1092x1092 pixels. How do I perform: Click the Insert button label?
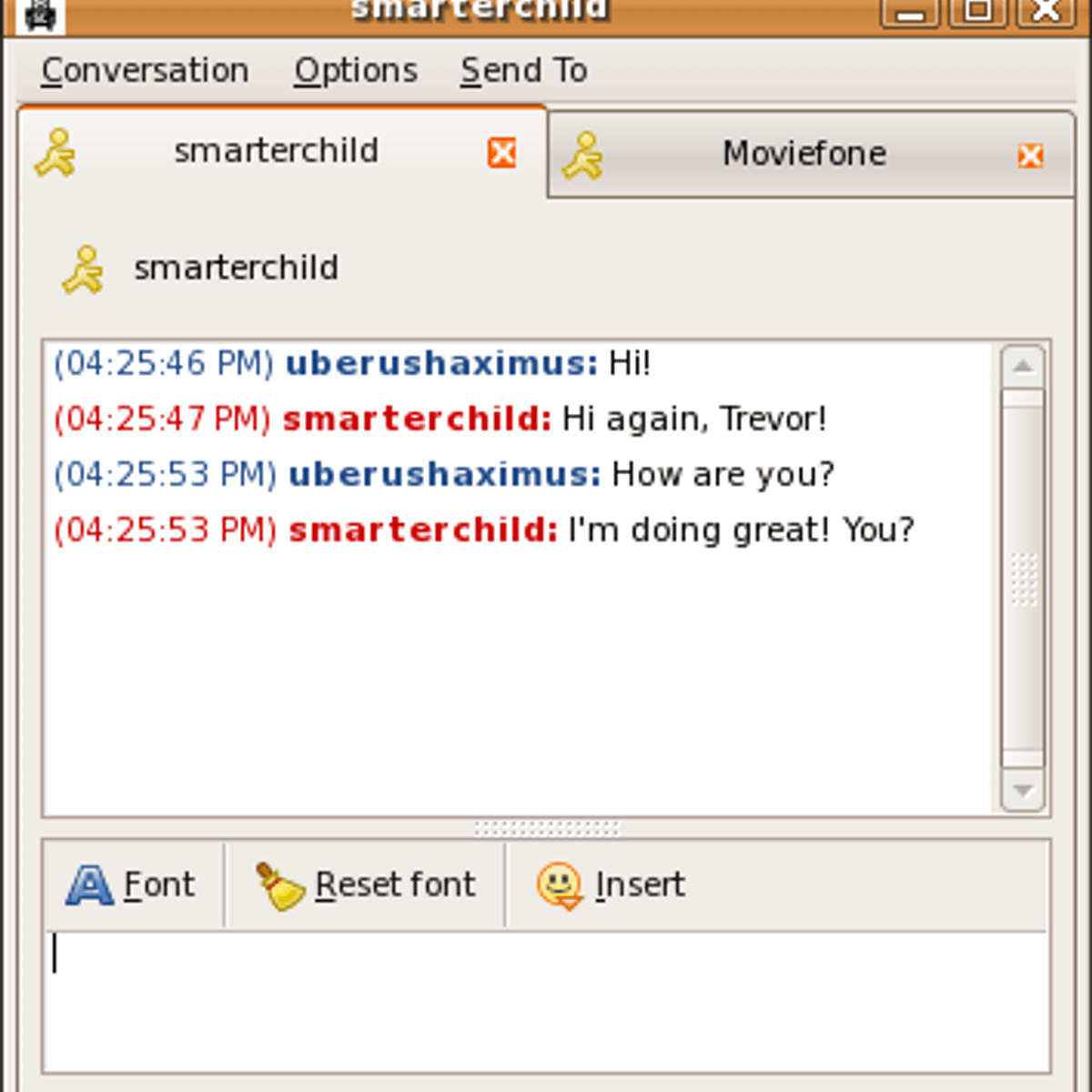point(640,885)
